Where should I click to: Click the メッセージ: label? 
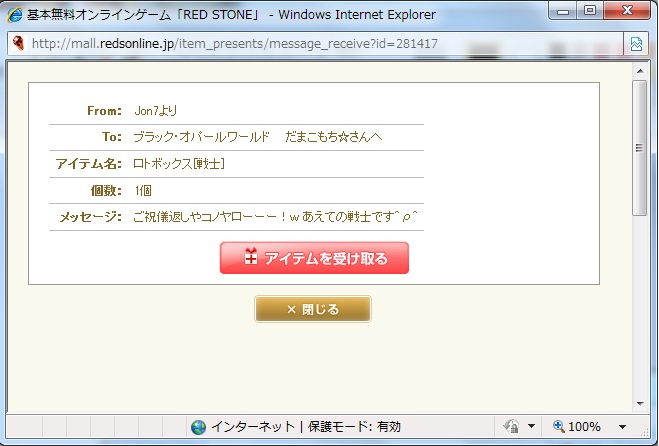click(x=90, y=217)
